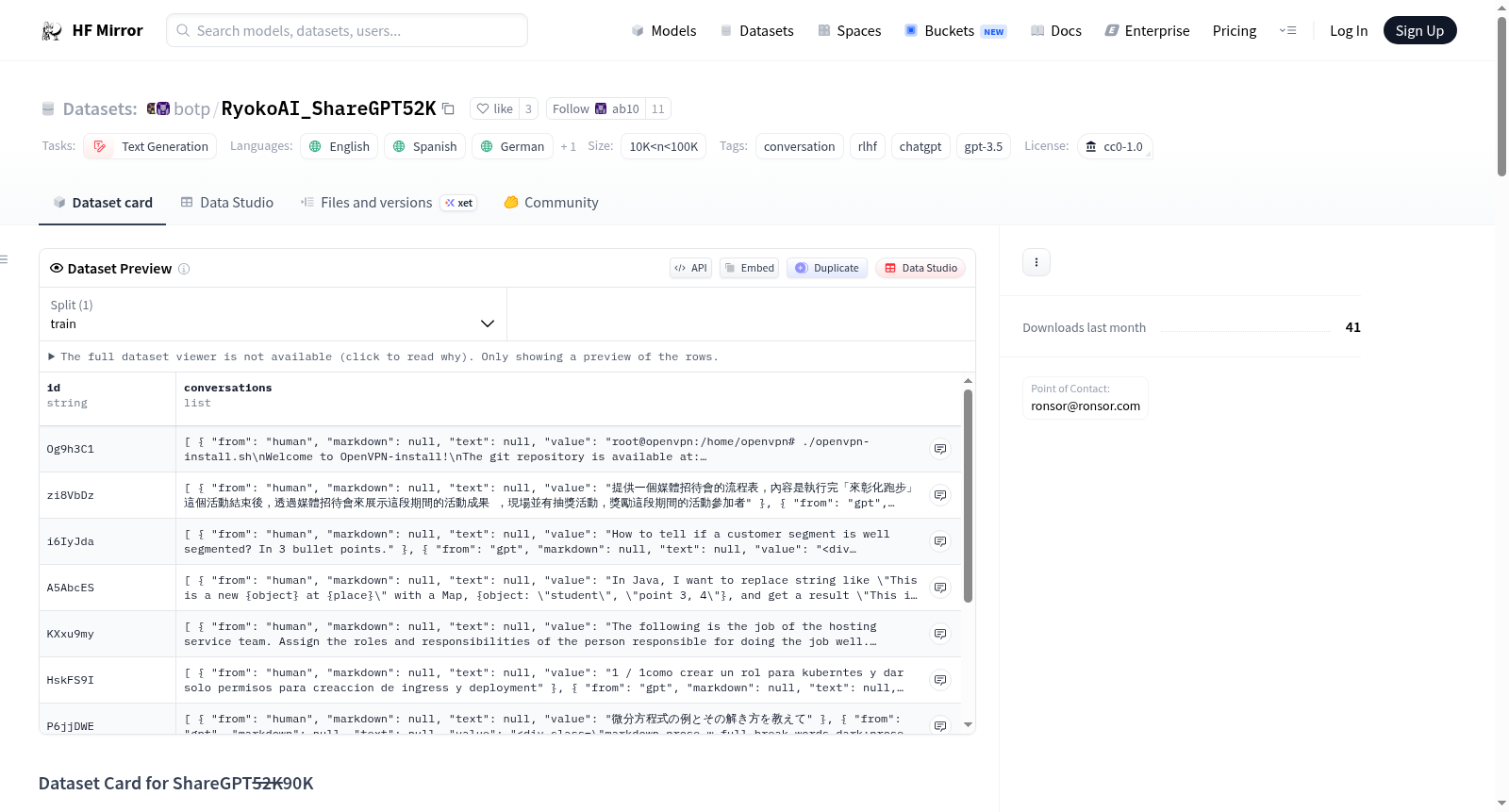Click the info icon beside Dataset Preview

coord(184,269)
